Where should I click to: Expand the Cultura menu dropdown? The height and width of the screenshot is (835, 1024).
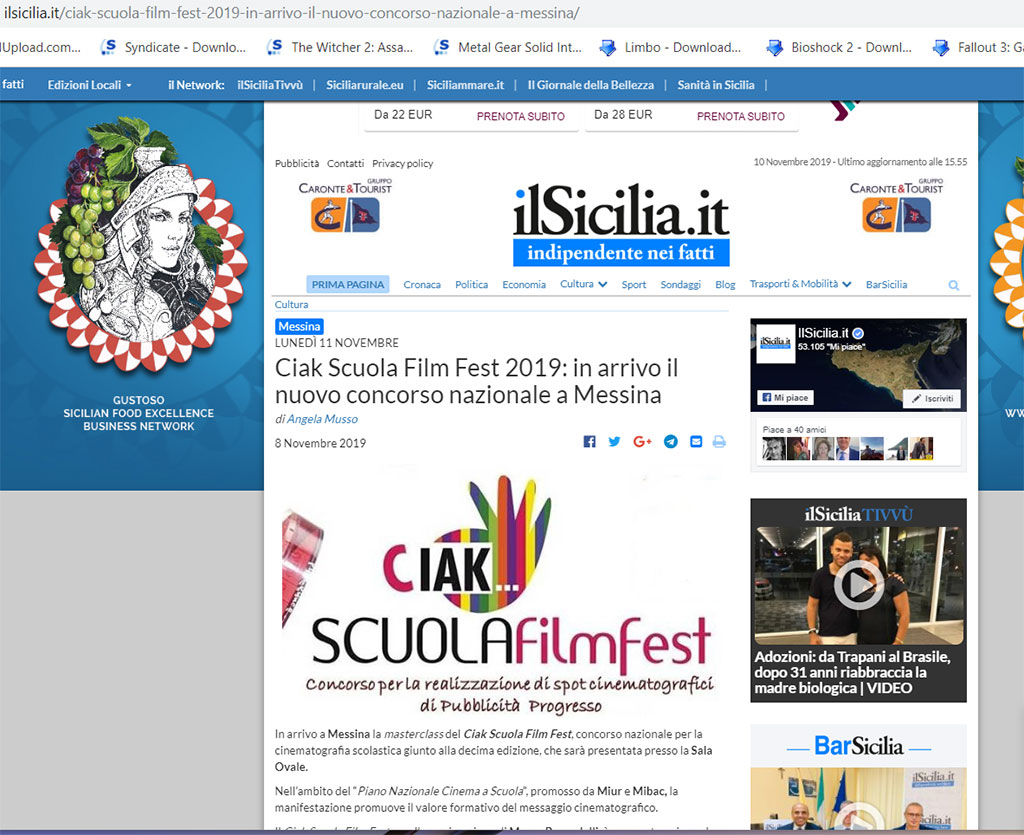(x=583, y=284)
